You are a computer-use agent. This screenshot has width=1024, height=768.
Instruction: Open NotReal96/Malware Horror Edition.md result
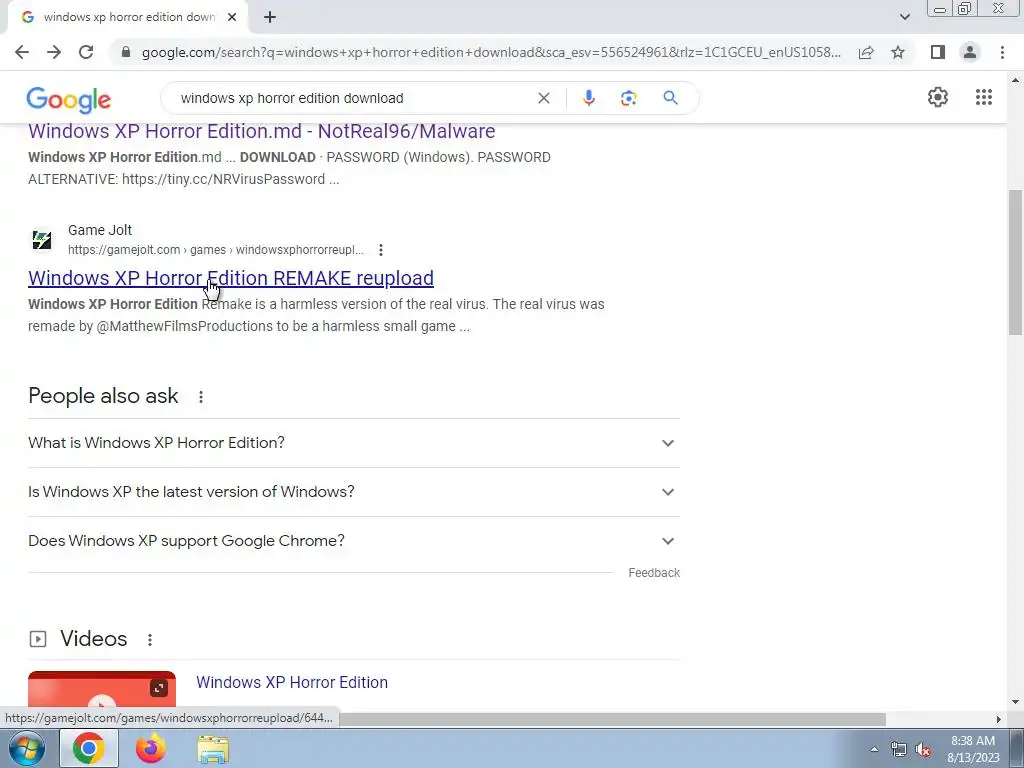[261, 131]
